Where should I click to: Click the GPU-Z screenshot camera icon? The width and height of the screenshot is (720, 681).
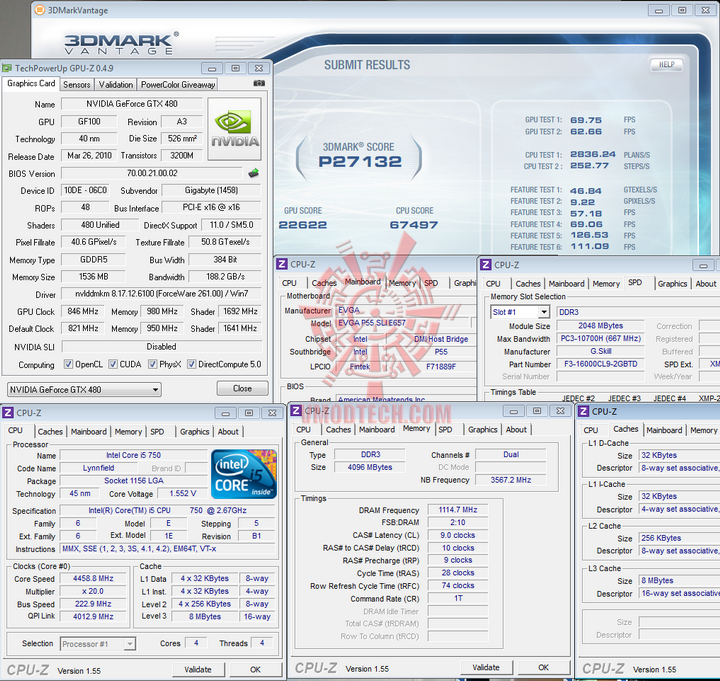click(x=259, y=84)
